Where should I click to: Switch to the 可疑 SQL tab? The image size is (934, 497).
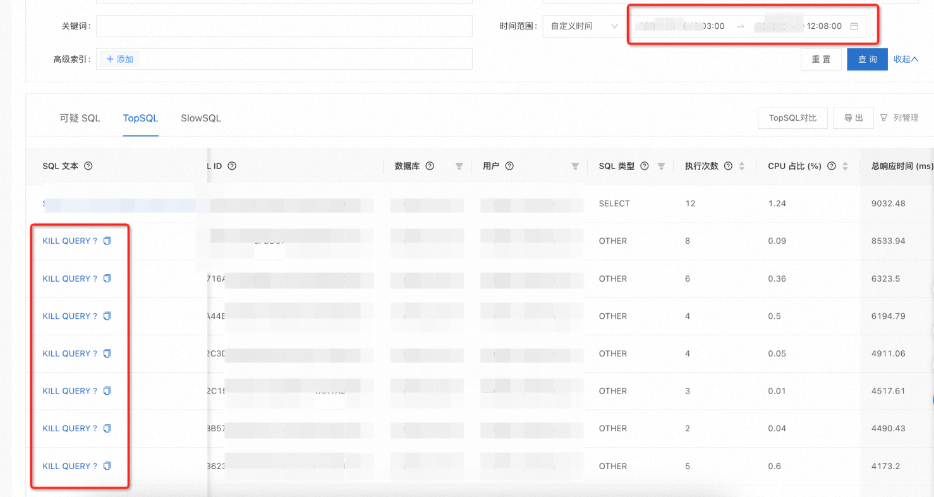80,118
